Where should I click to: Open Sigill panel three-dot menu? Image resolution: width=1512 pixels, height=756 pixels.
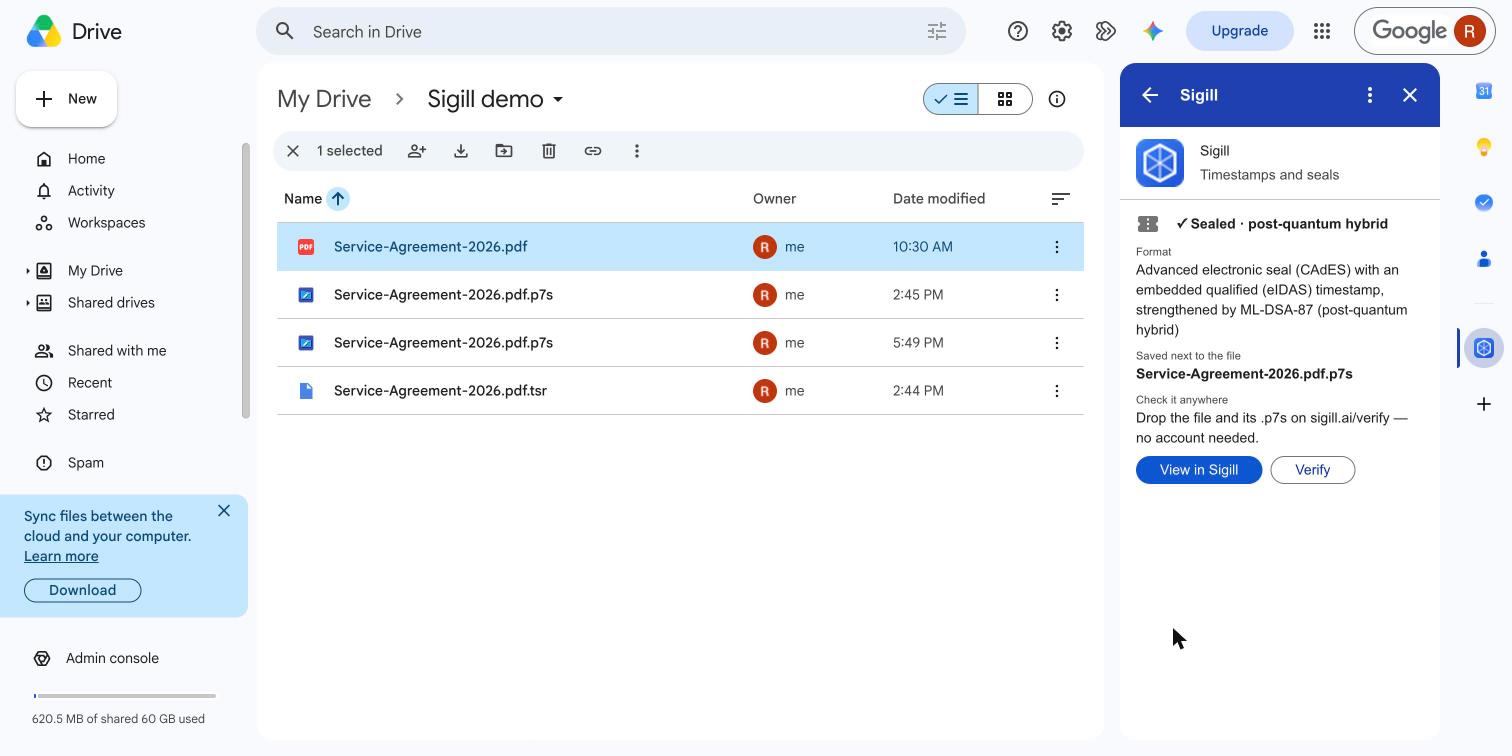(1370, 95)
